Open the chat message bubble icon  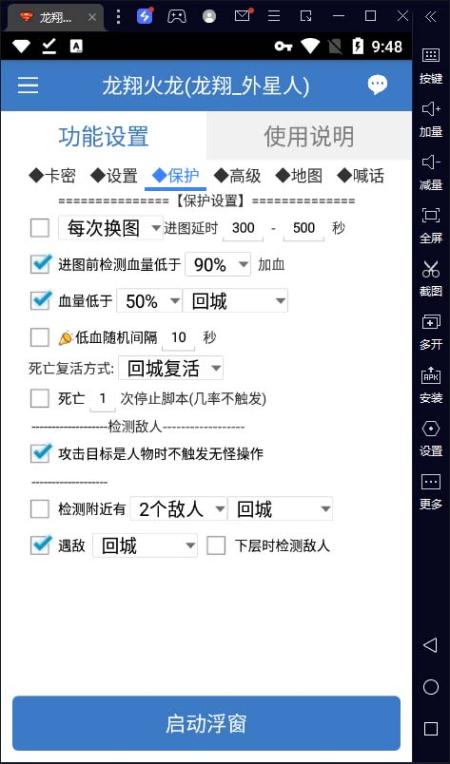tap(377, 85)
